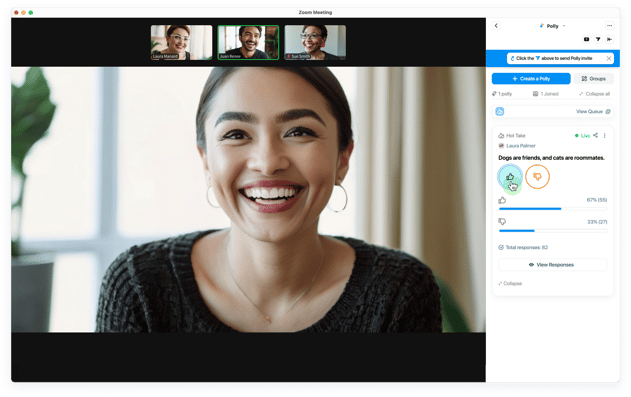
Task: Click the 67% thumbs-up progress bar
Action: (553, 209)
